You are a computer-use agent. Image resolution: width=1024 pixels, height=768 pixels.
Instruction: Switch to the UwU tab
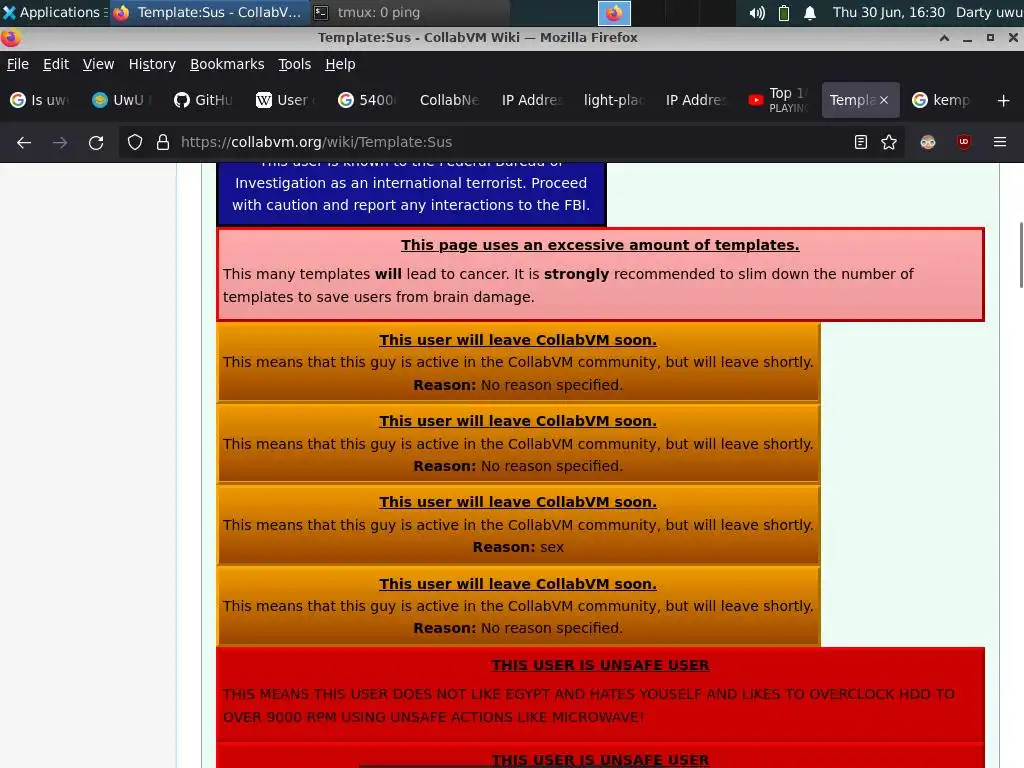click(122, 100)
